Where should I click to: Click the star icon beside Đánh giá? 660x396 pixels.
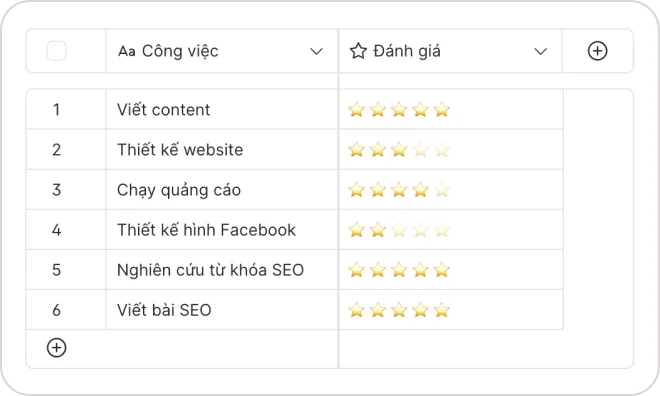[358, 51]
